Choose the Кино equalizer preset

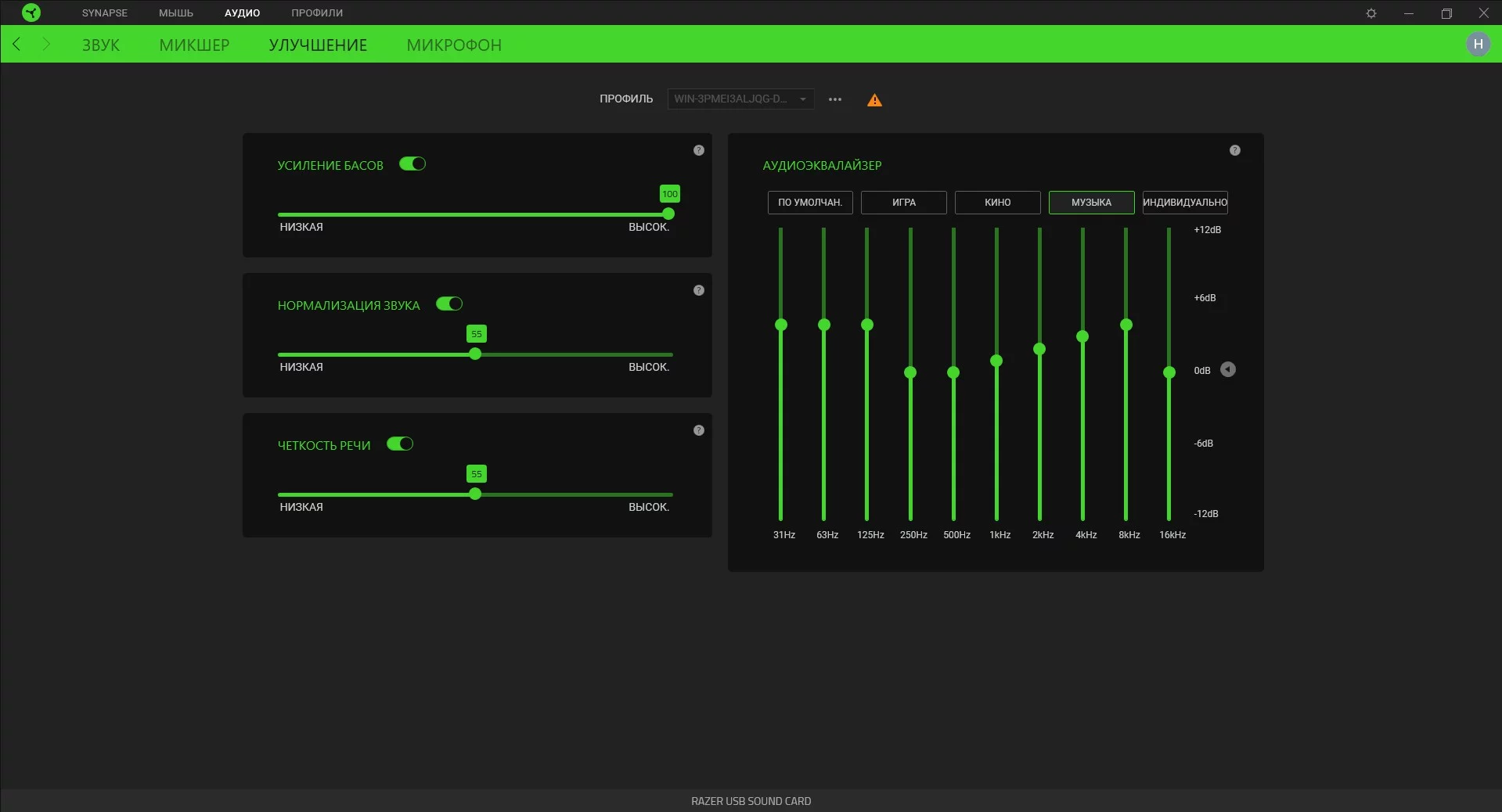[x=997, y=203]
